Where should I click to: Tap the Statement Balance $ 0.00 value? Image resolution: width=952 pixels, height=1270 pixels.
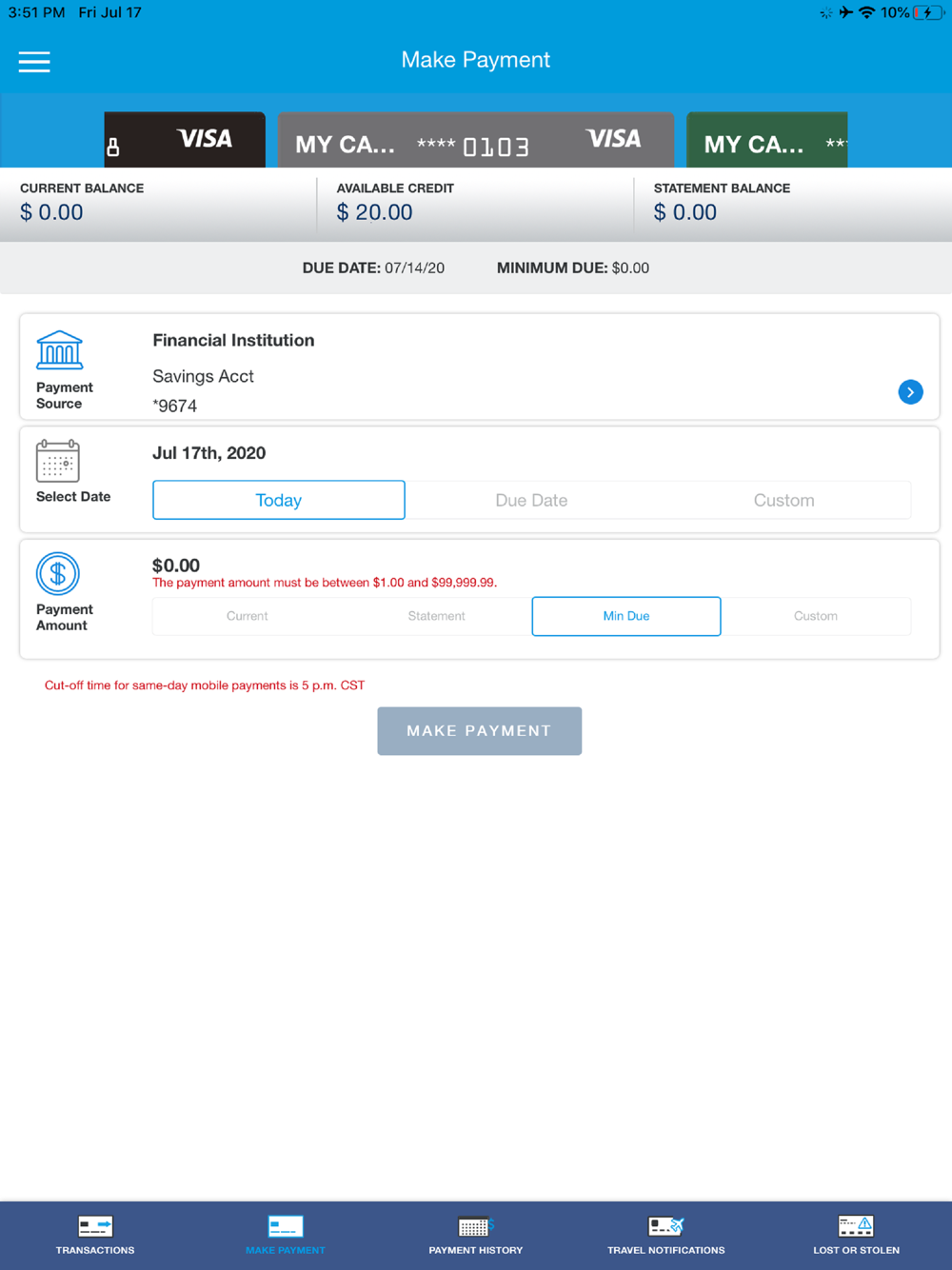point(684,212)
